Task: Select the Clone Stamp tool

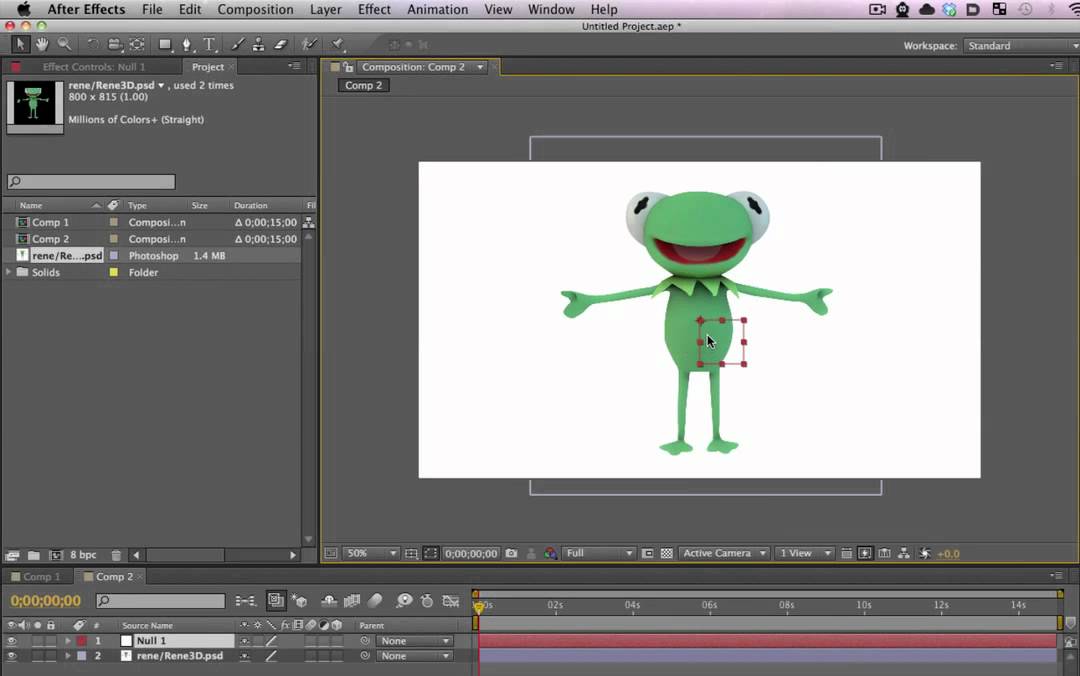Action: (x=258, y=45)
